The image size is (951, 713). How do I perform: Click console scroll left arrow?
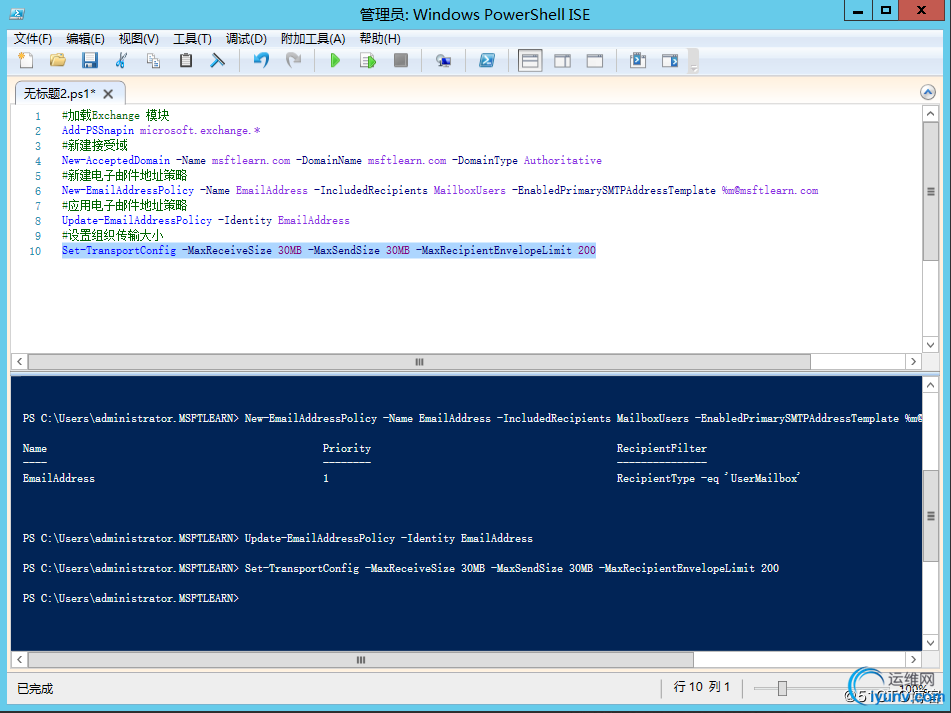click(x=19, y=659)
